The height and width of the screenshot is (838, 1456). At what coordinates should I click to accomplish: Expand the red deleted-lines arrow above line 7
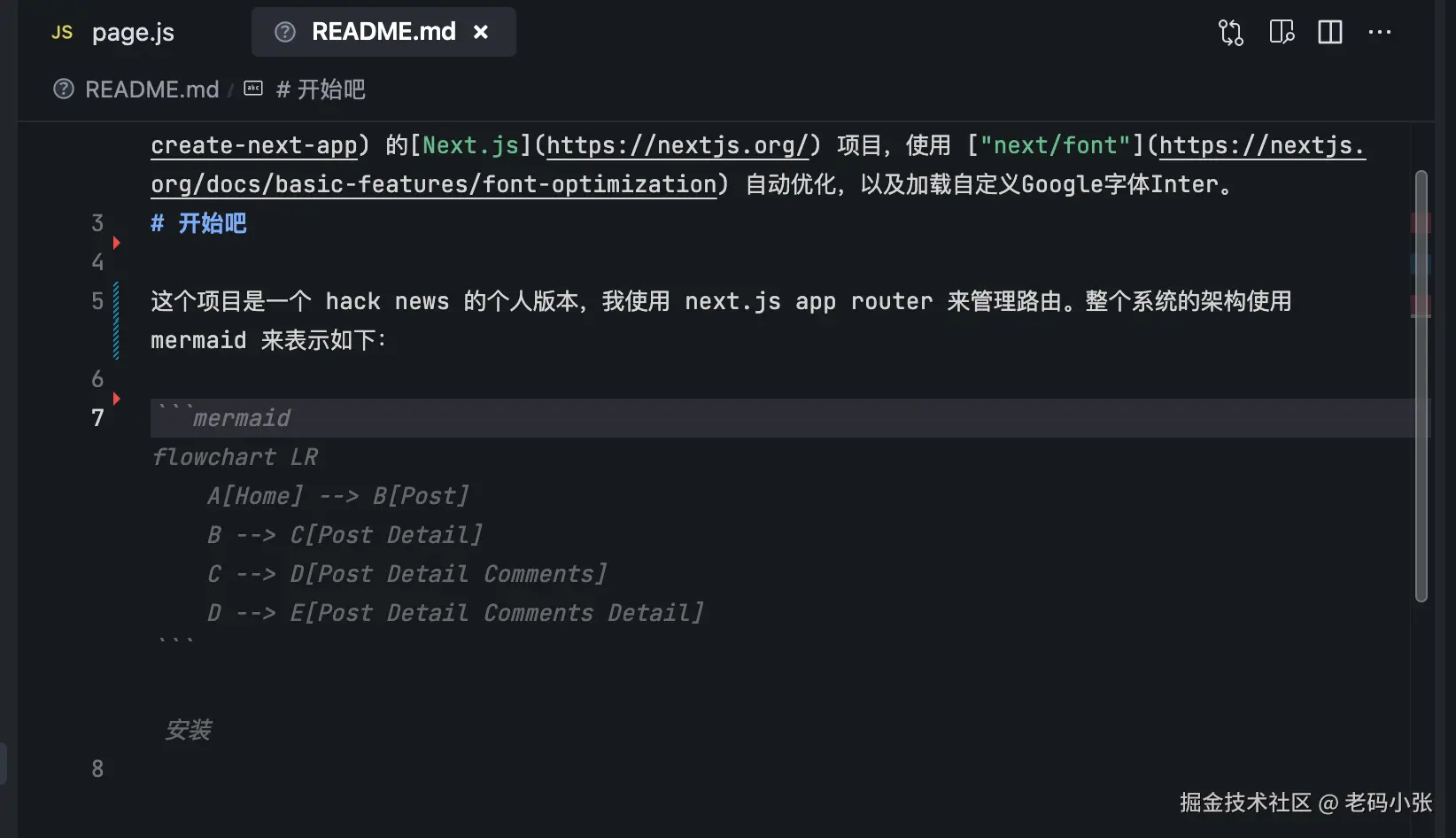(116, 399)
